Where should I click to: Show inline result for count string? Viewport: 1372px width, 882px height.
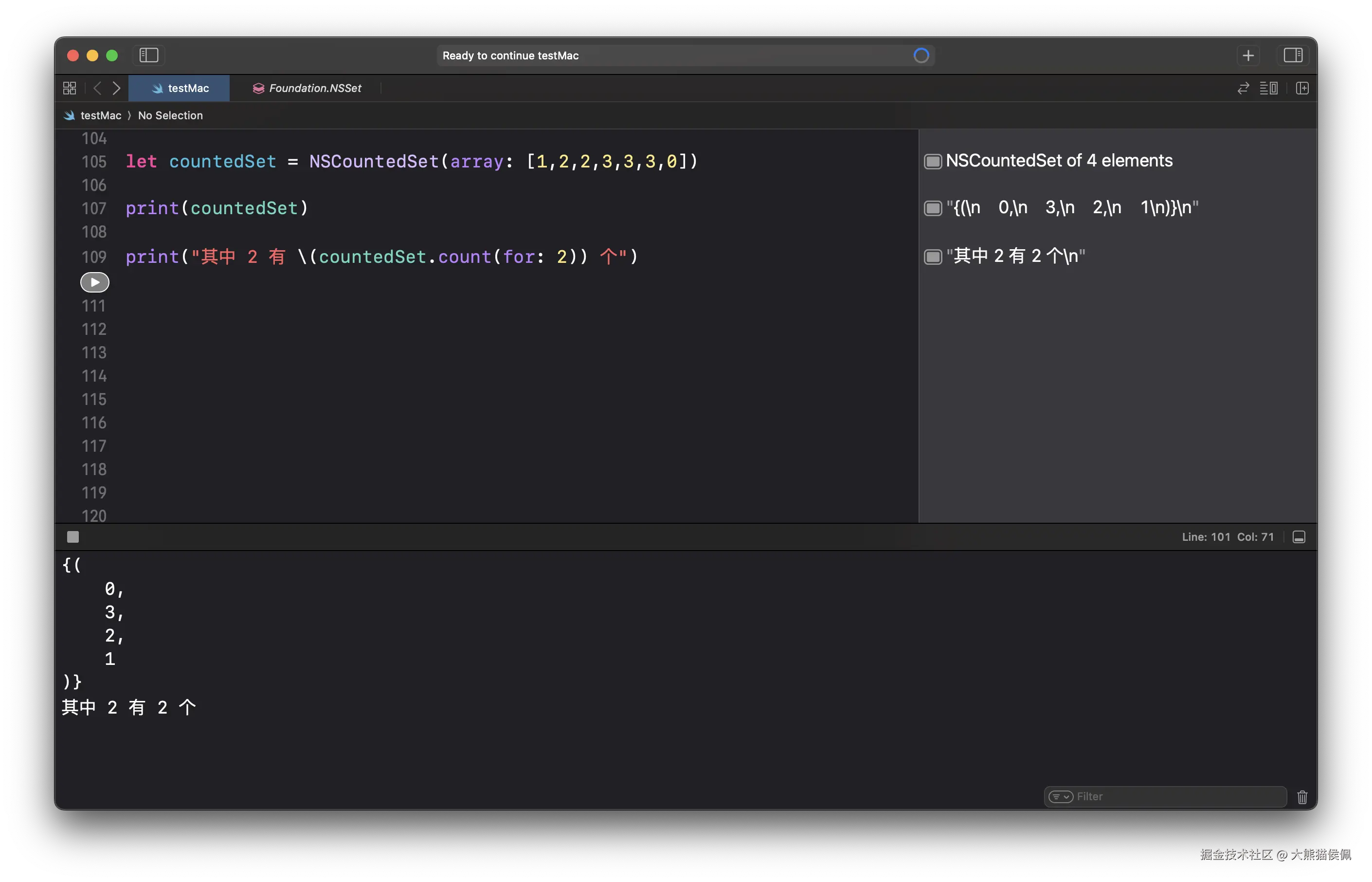click(x=932, y=257)
